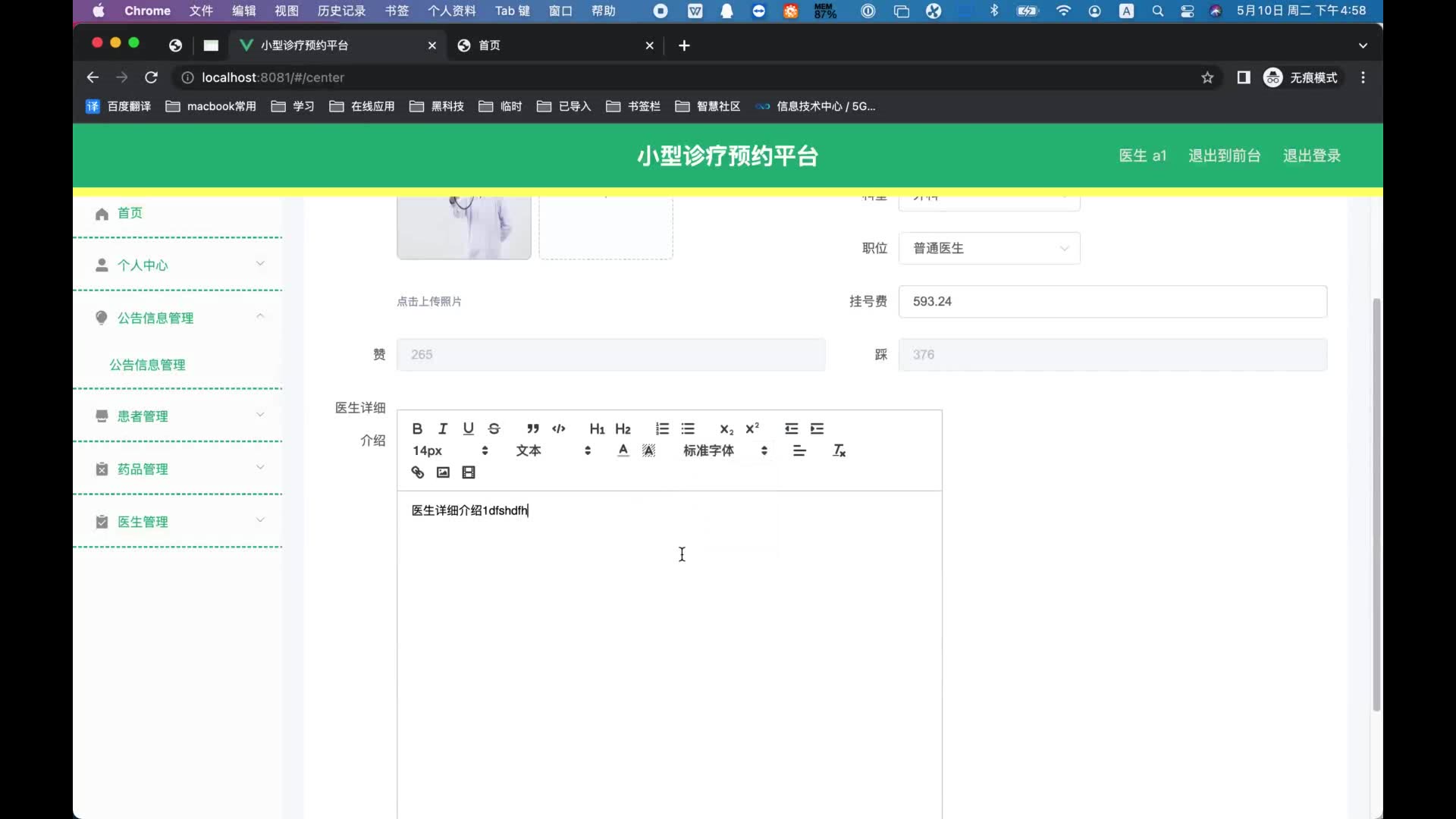The height and width of the screenshot is (819, 1456).
Task: Open the 职位 普通医生 dropdown
Action: 989,248
